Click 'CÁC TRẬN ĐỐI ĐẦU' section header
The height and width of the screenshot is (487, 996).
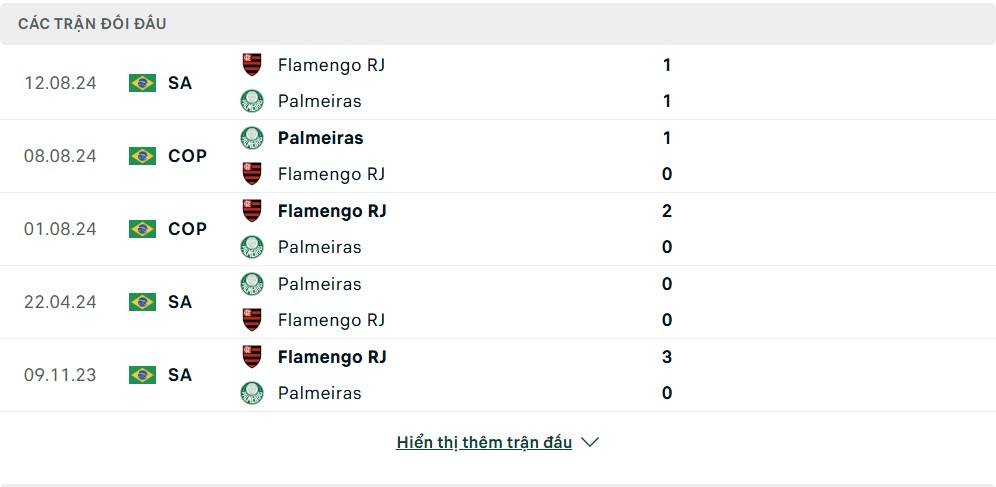coord(92,24)
